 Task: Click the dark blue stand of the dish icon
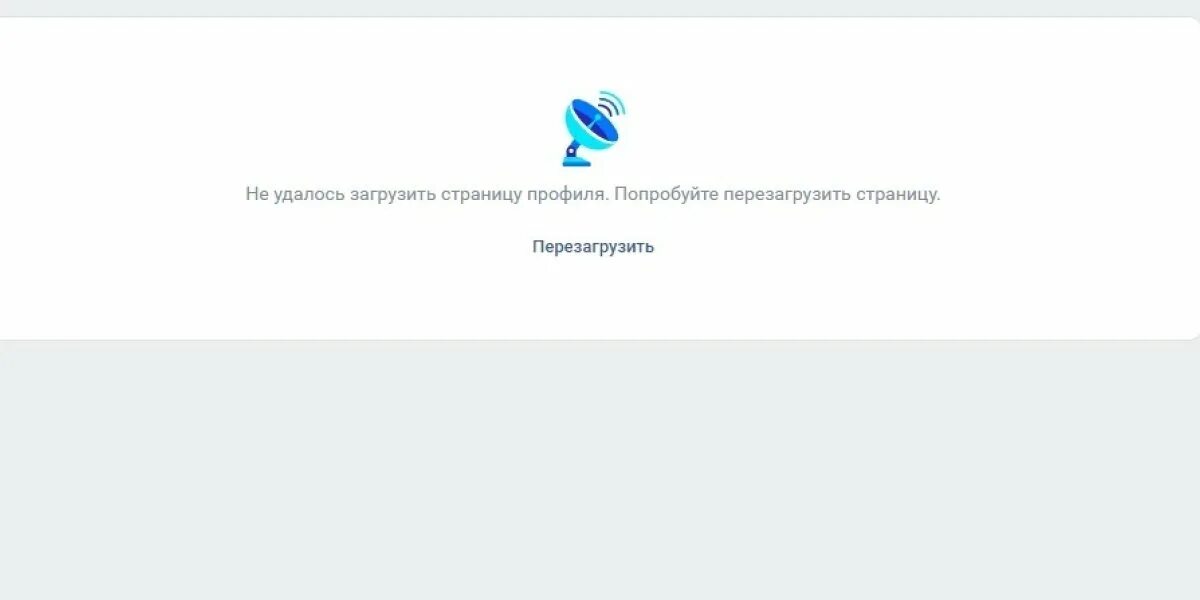(x=573, y=154)
